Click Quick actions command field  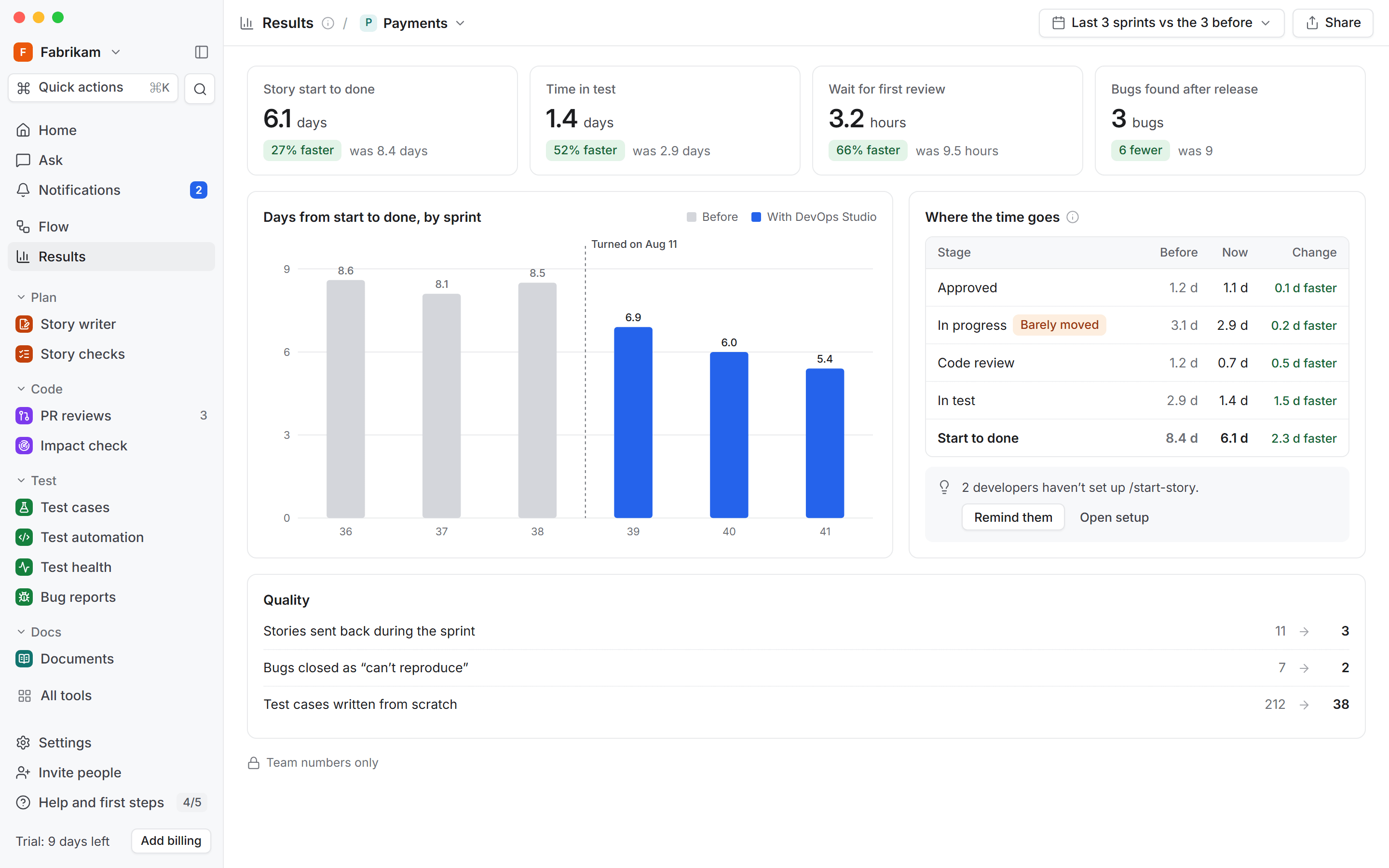[x=93, y=88]
